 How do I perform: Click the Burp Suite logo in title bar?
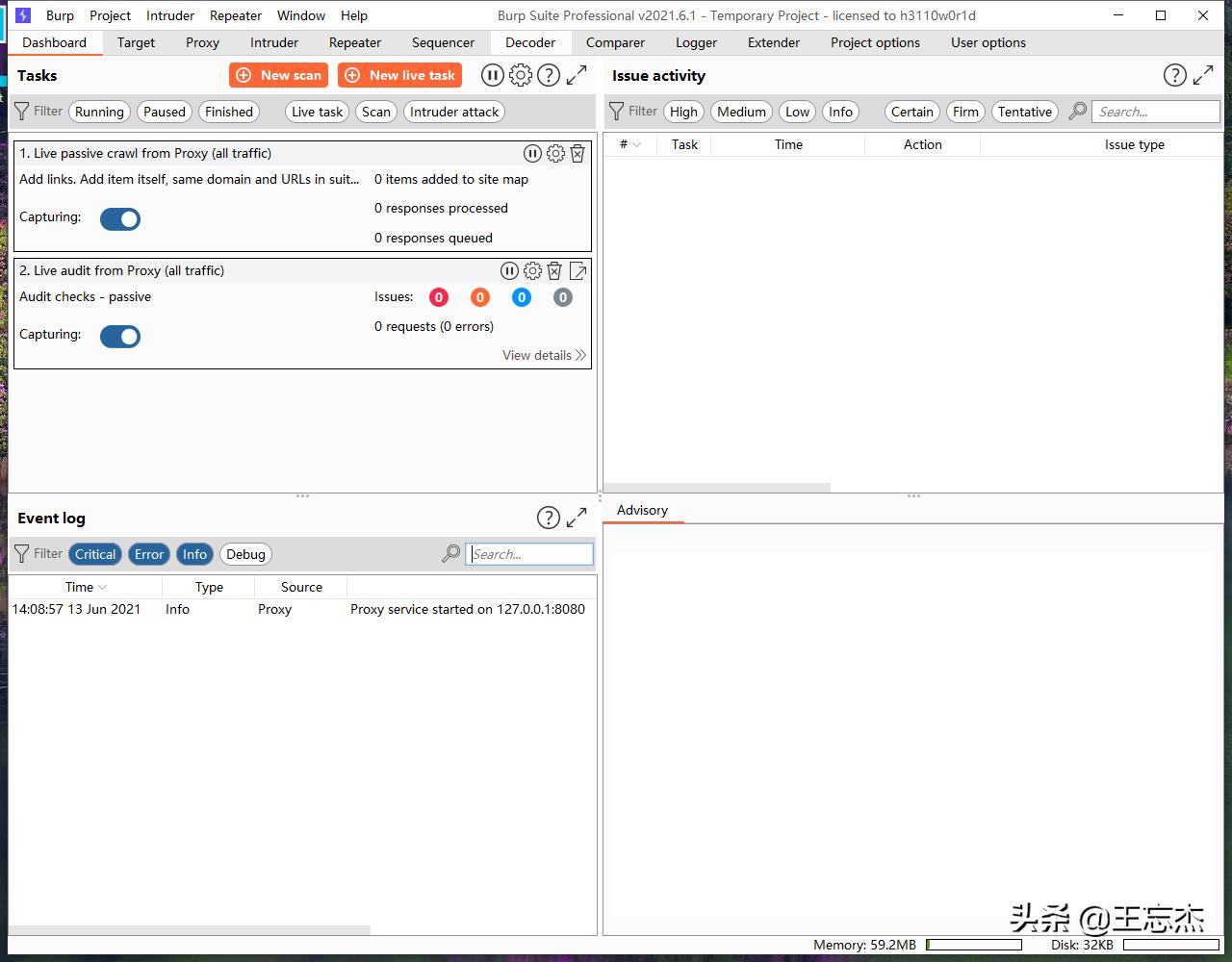pos(23,15)
